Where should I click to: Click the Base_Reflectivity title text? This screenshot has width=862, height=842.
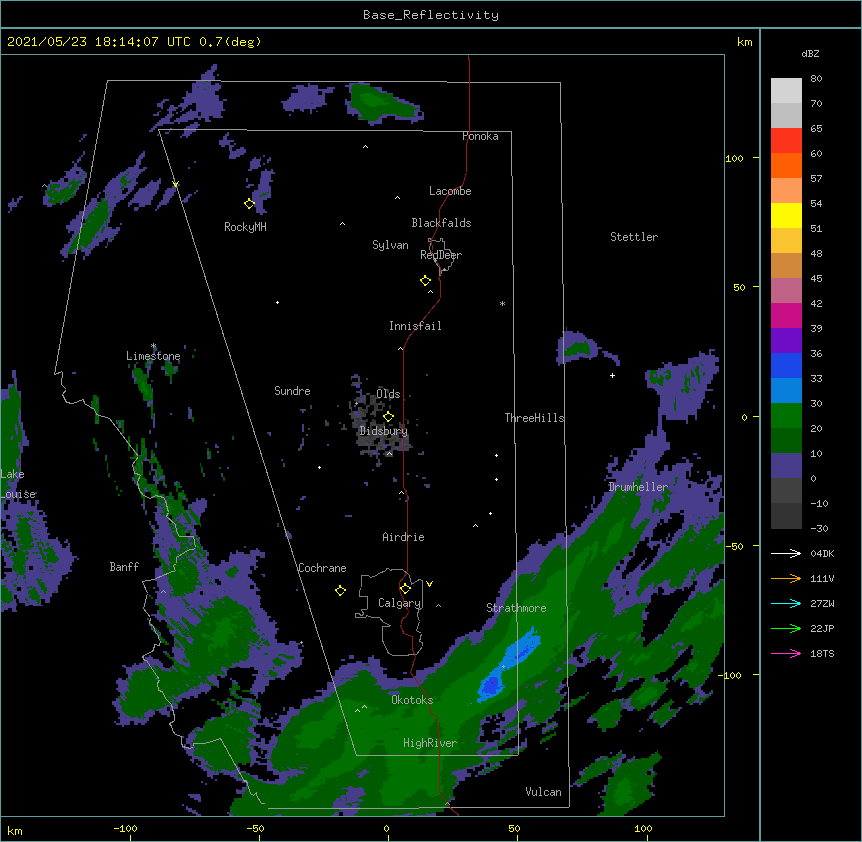tap(431, 15)
